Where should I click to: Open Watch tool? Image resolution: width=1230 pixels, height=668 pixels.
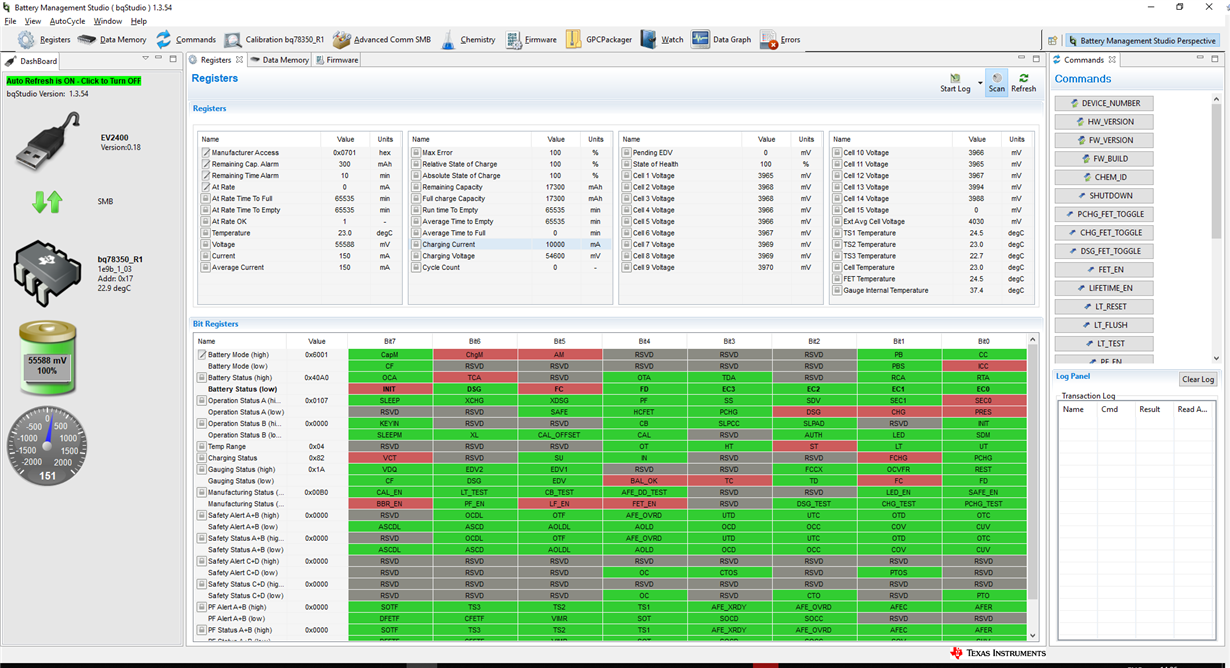click(662, 40)
